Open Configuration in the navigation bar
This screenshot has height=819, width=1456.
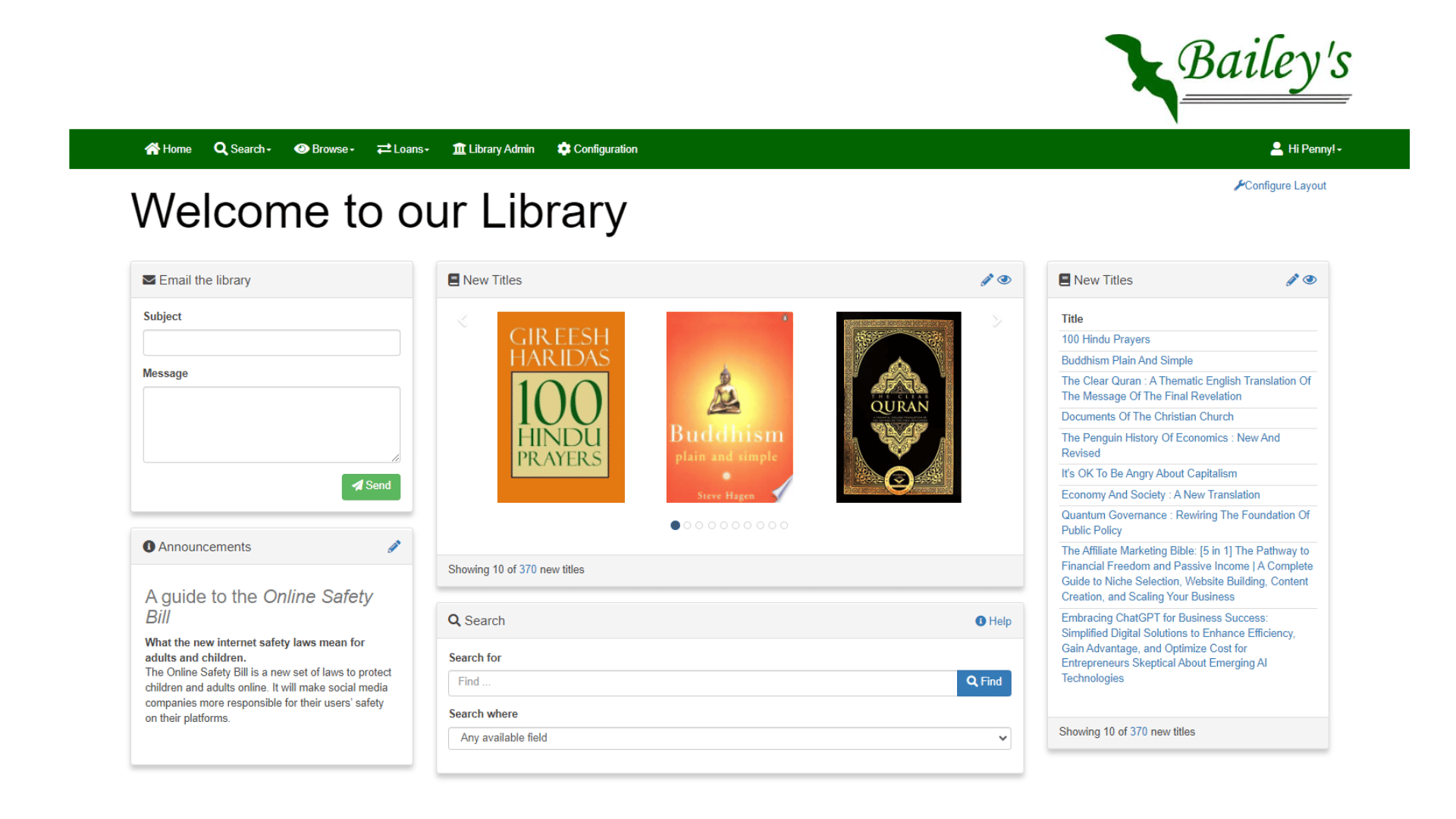point(598,149)
